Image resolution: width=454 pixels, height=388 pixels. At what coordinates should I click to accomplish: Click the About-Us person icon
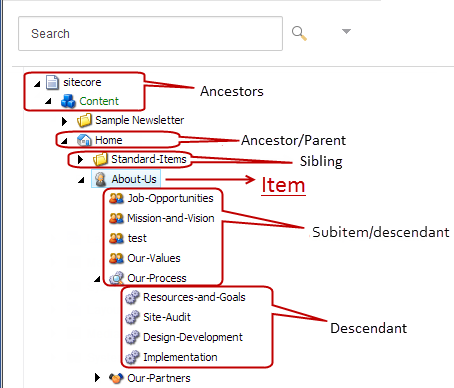[x=101, y=179]
